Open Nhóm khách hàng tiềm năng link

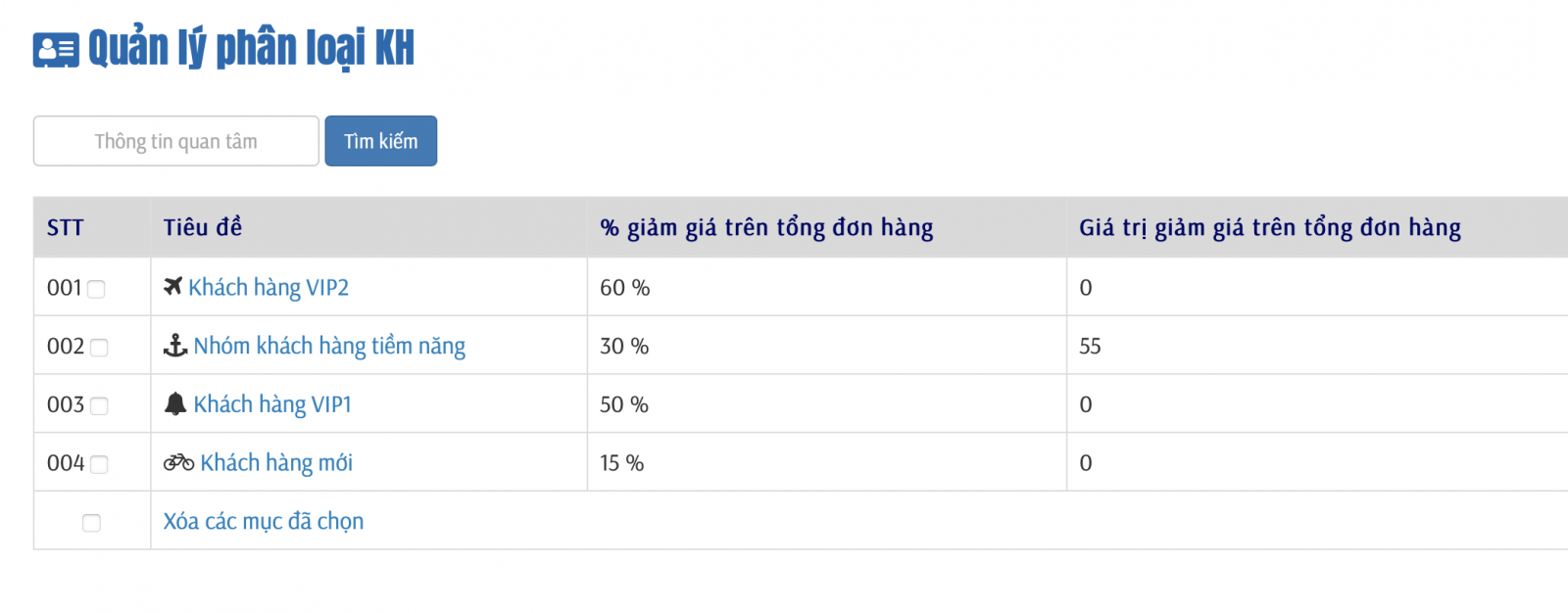click(x=329, y=346)
